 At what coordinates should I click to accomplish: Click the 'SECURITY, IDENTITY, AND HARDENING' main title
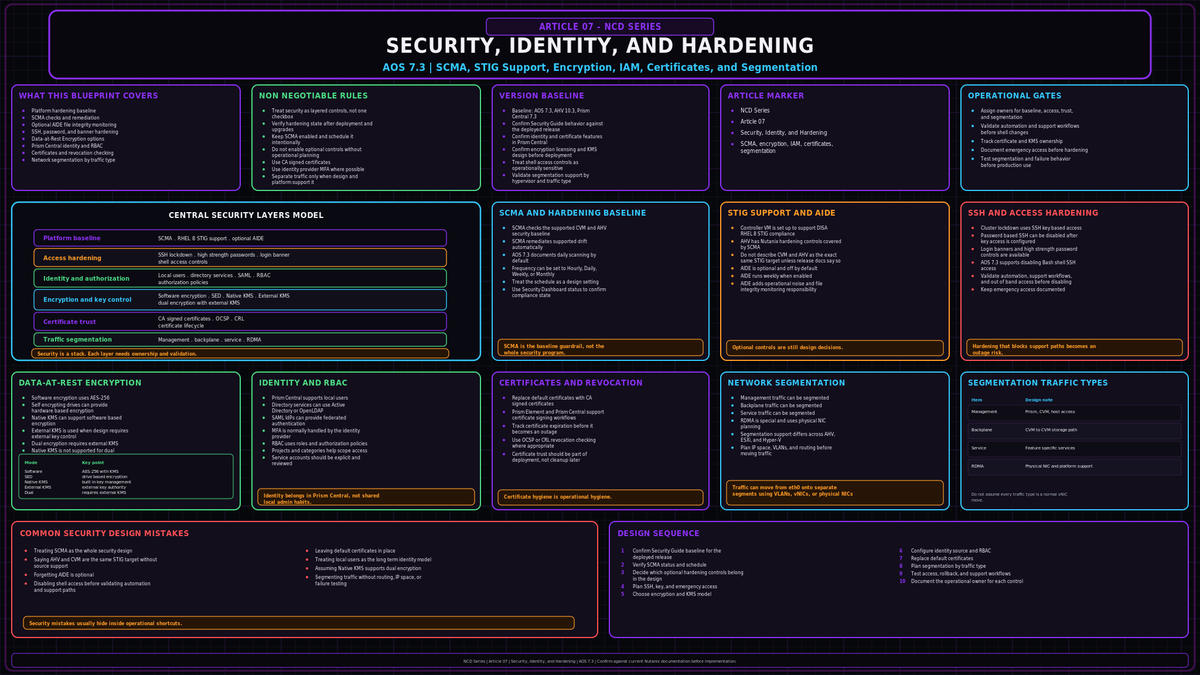600,46
